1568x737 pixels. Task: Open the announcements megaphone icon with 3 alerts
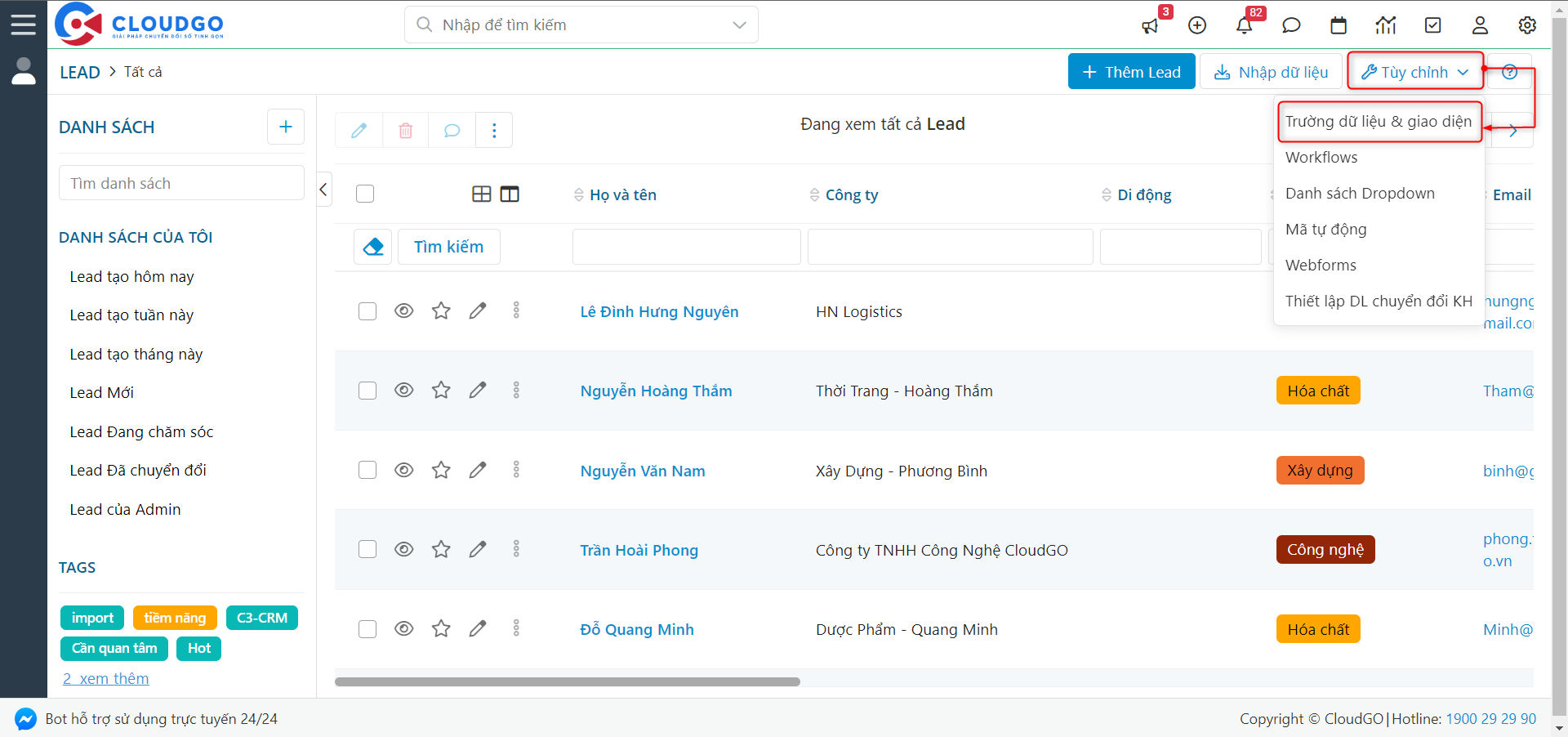1151,25
